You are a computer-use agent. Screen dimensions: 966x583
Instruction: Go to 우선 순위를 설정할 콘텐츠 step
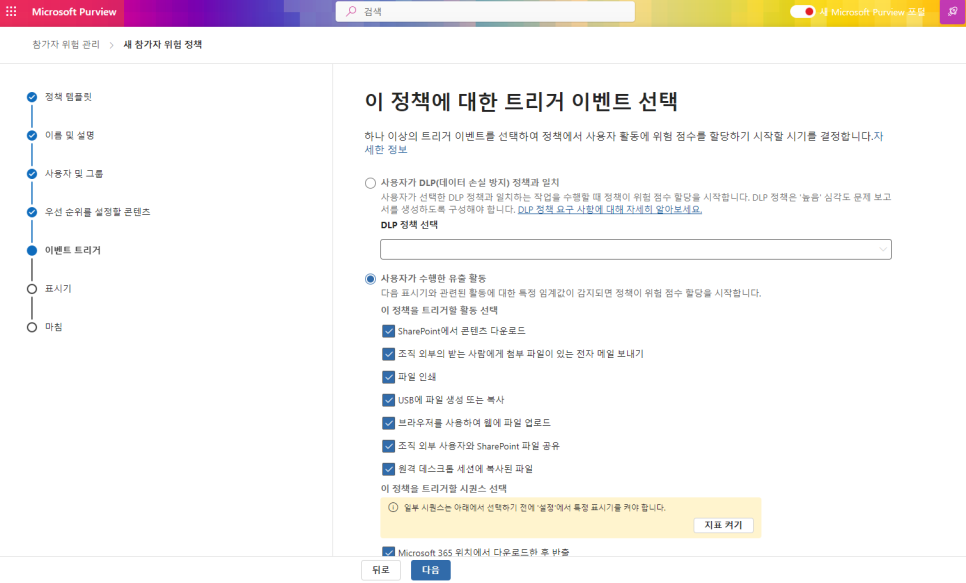click(97, 212)
